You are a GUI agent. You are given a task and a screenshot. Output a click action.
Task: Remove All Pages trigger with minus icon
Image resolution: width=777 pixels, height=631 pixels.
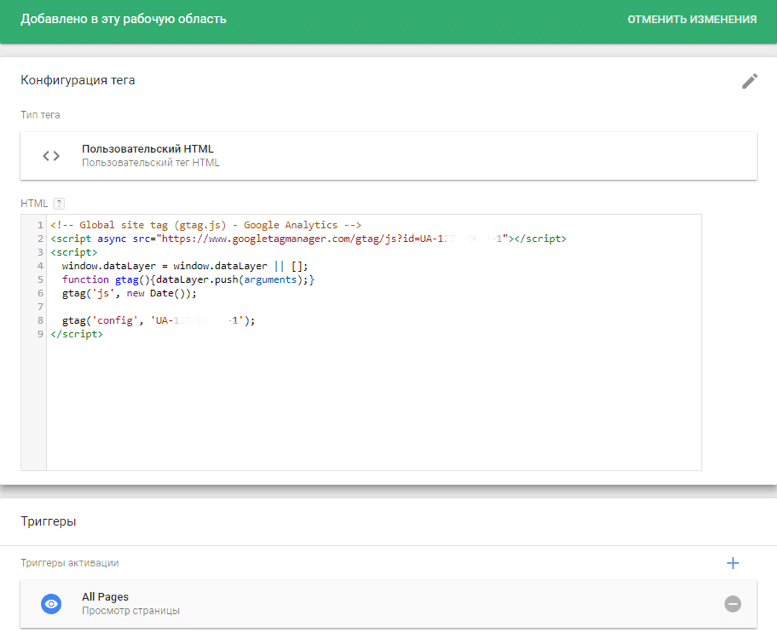[x=732, y=604]
